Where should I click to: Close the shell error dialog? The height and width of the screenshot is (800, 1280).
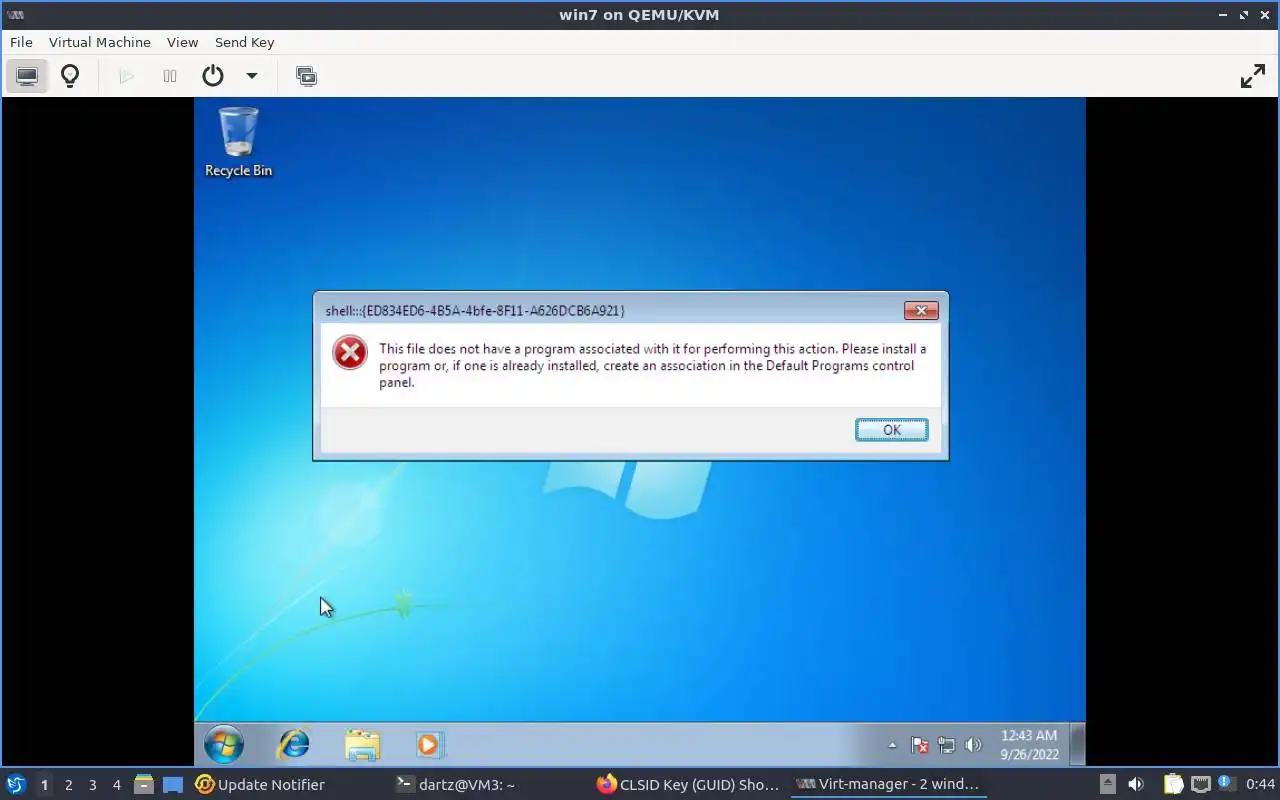[x=921, y=311]
